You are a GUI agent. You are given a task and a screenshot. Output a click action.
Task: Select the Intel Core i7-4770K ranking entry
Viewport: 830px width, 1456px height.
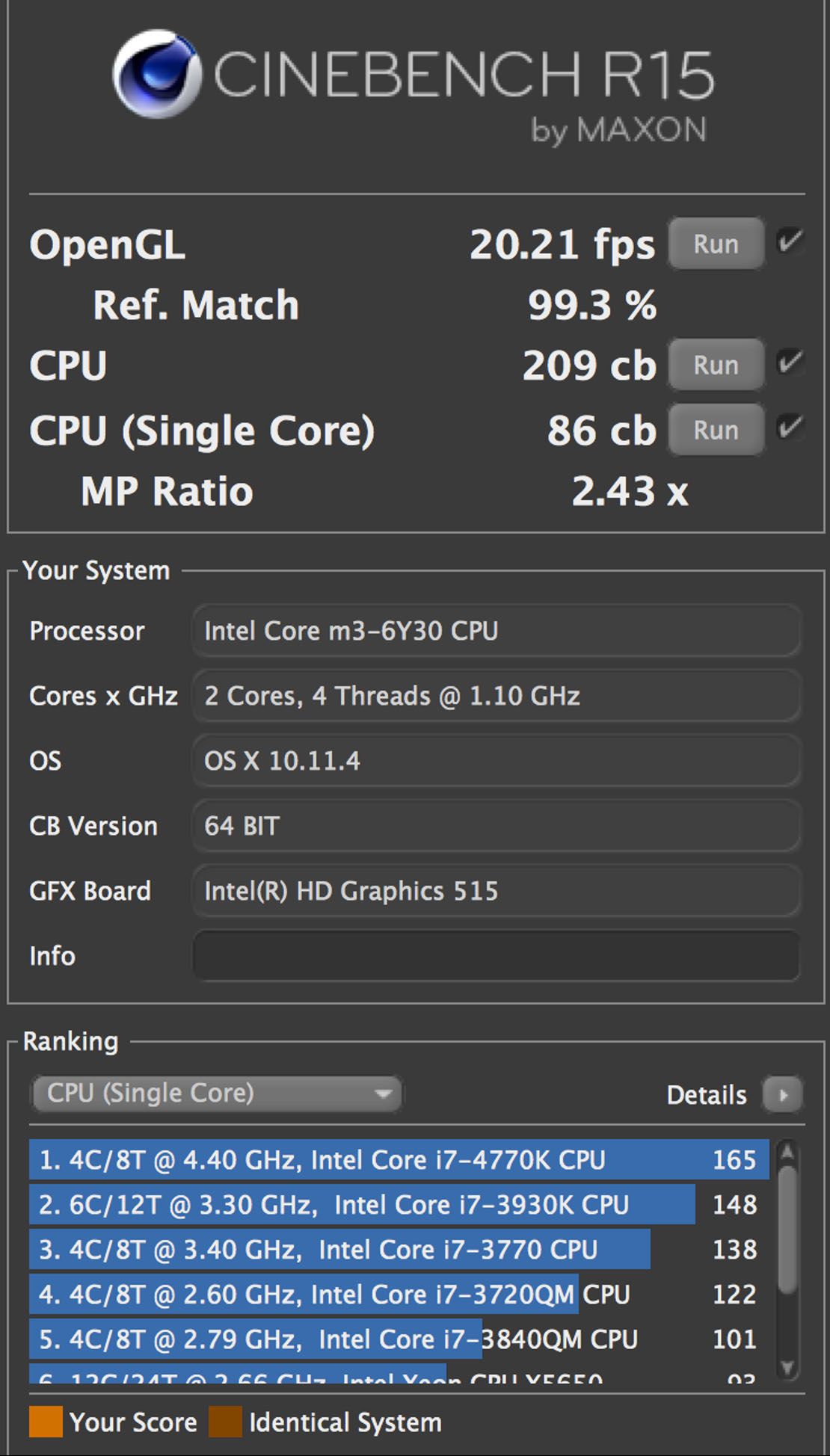click(399, 1159)
